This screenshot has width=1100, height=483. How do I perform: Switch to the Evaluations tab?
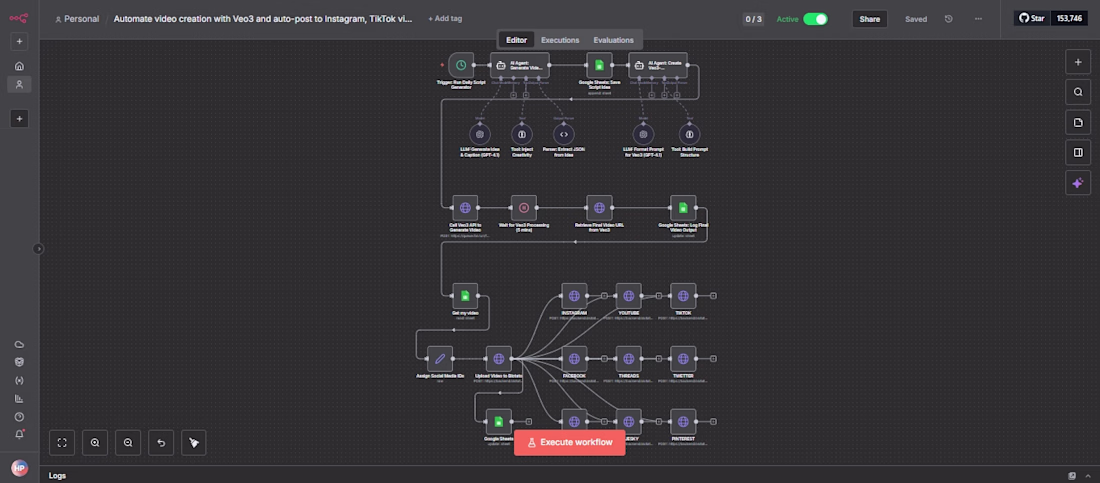(x=613, y=40)
